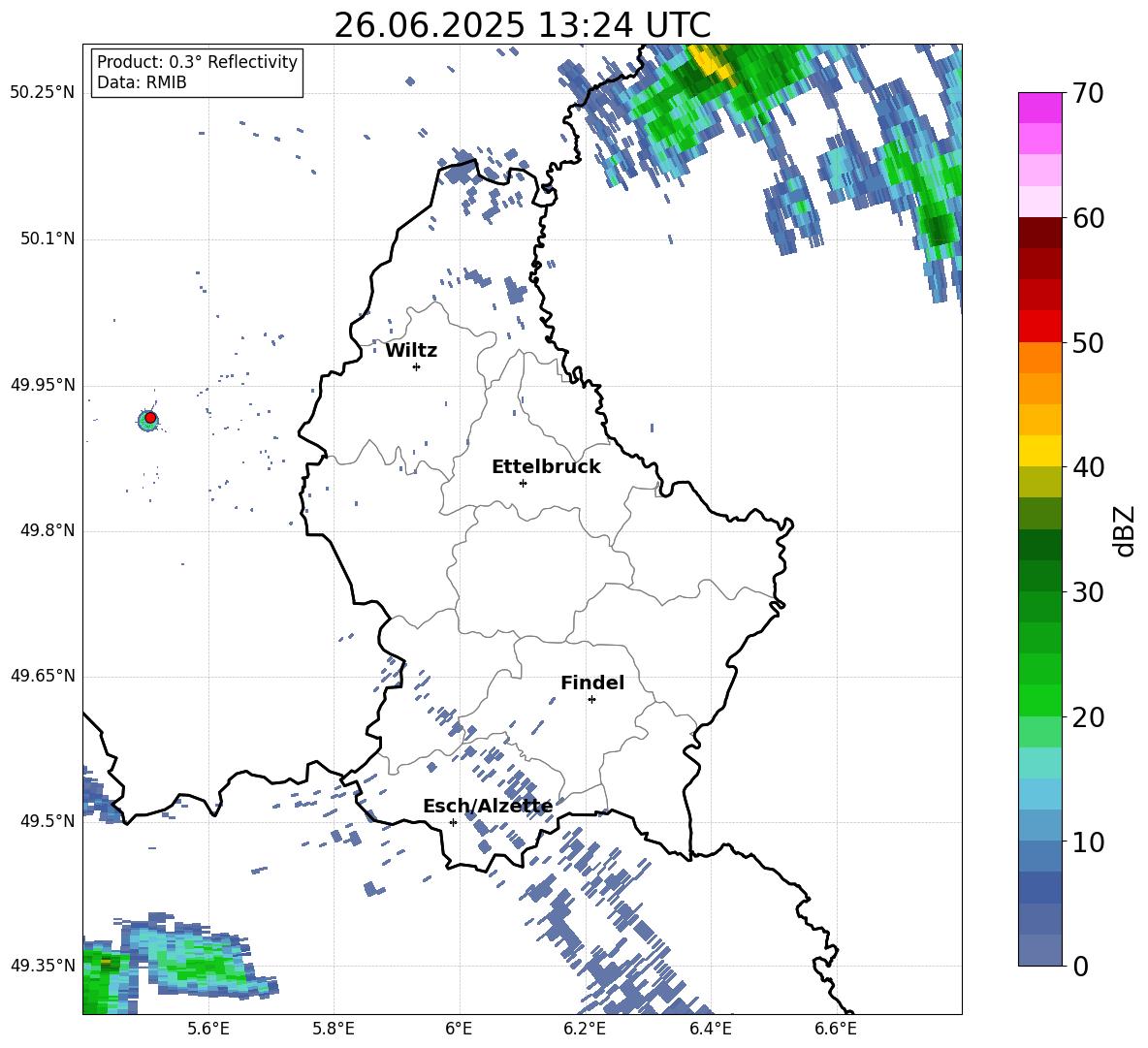Viewport: 1148px width, 1048px height.
Task: Click the orange colorbar segment below 50
Action: pyautogui.click(x=1039, y=358)
